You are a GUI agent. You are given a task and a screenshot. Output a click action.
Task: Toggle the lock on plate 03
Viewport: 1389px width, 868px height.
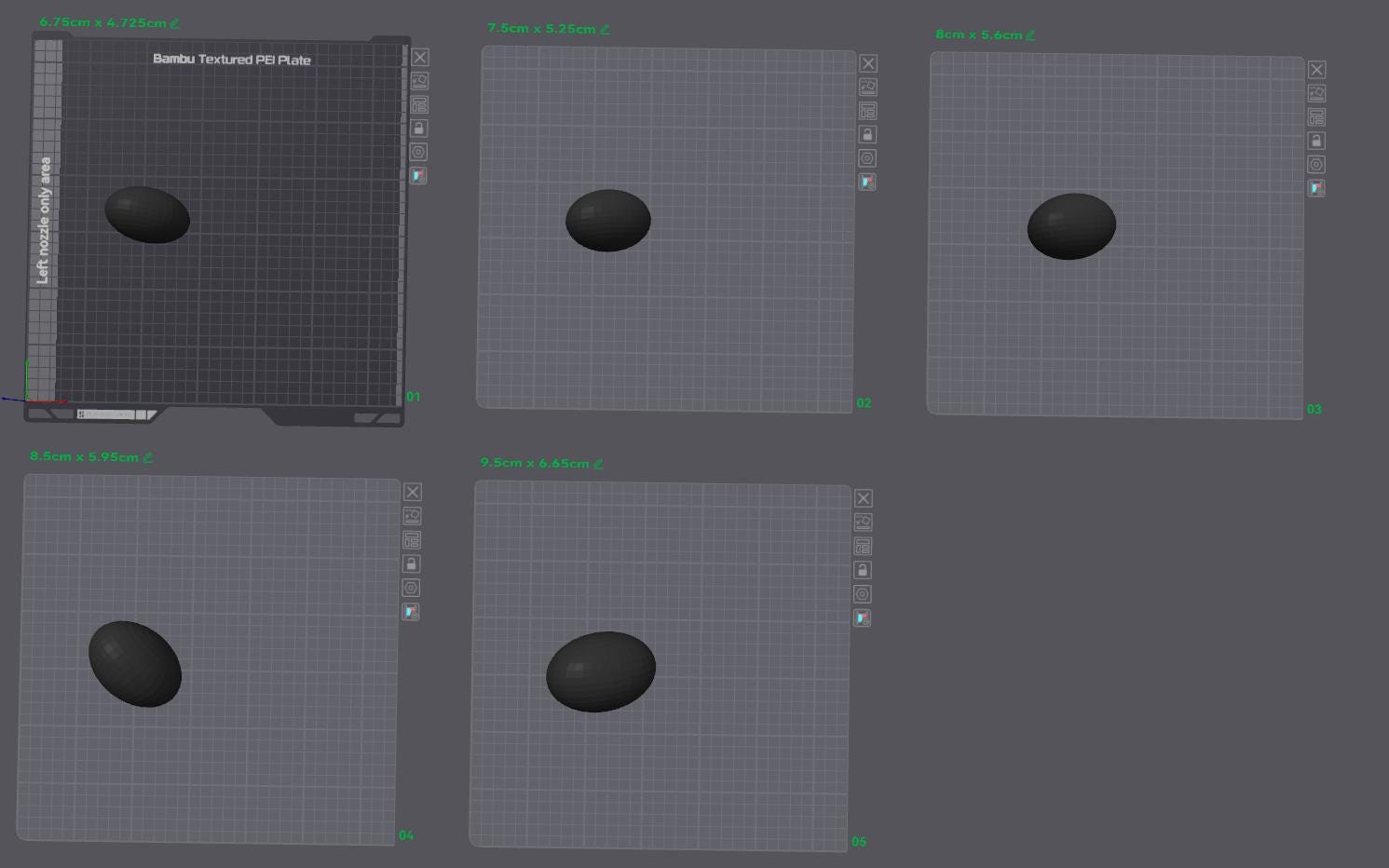tap(1316, 141)
